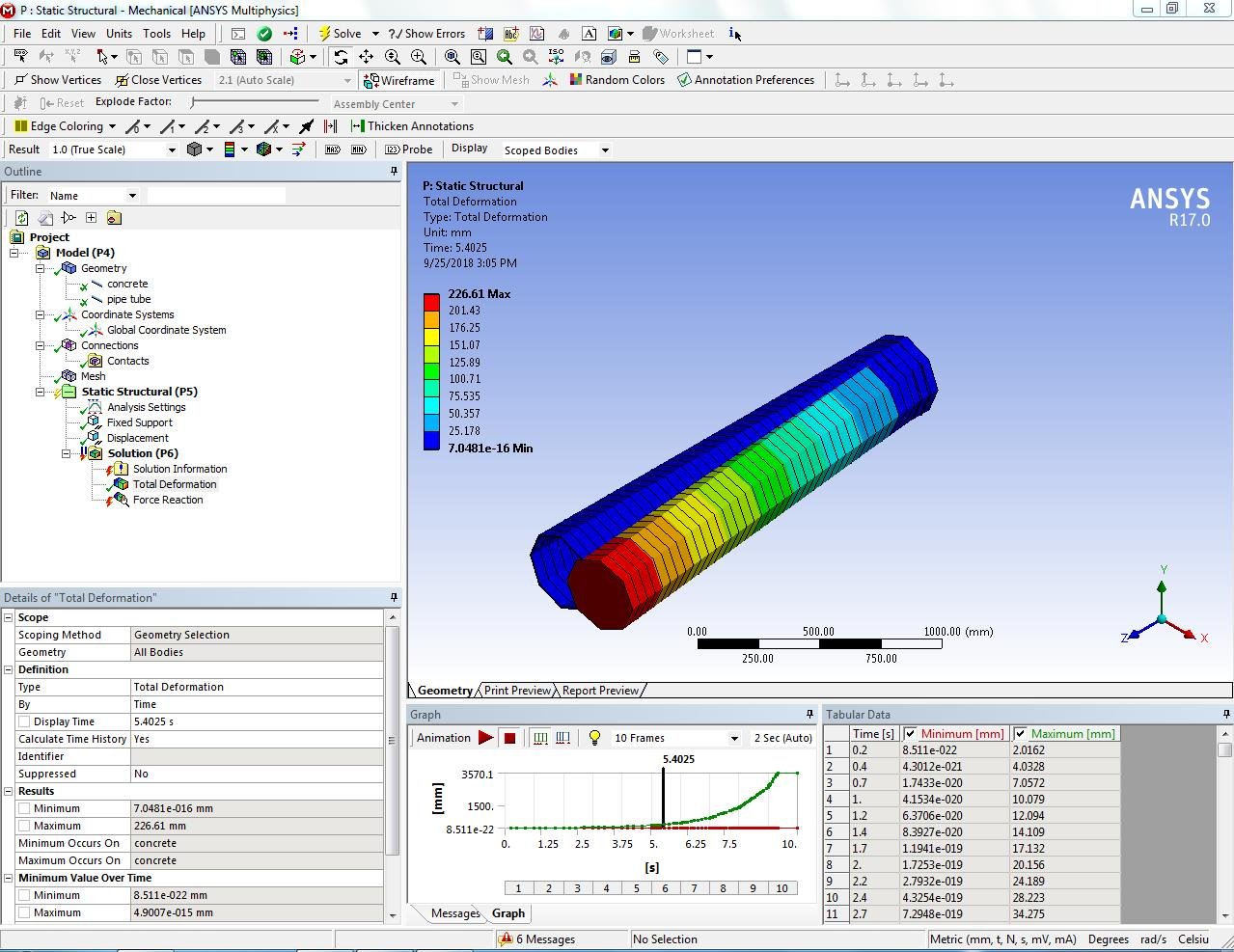Open the Tools menu
Screen dimensions: 1234x952
[156, 33]
